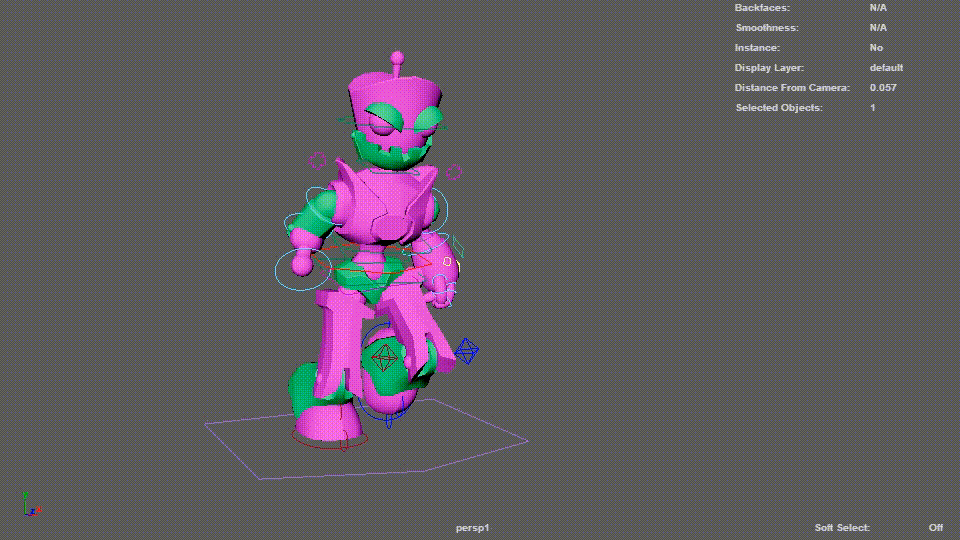Select the red diamond control on the knee
This screenshot has width=960, height=540.
pos(384,357)
